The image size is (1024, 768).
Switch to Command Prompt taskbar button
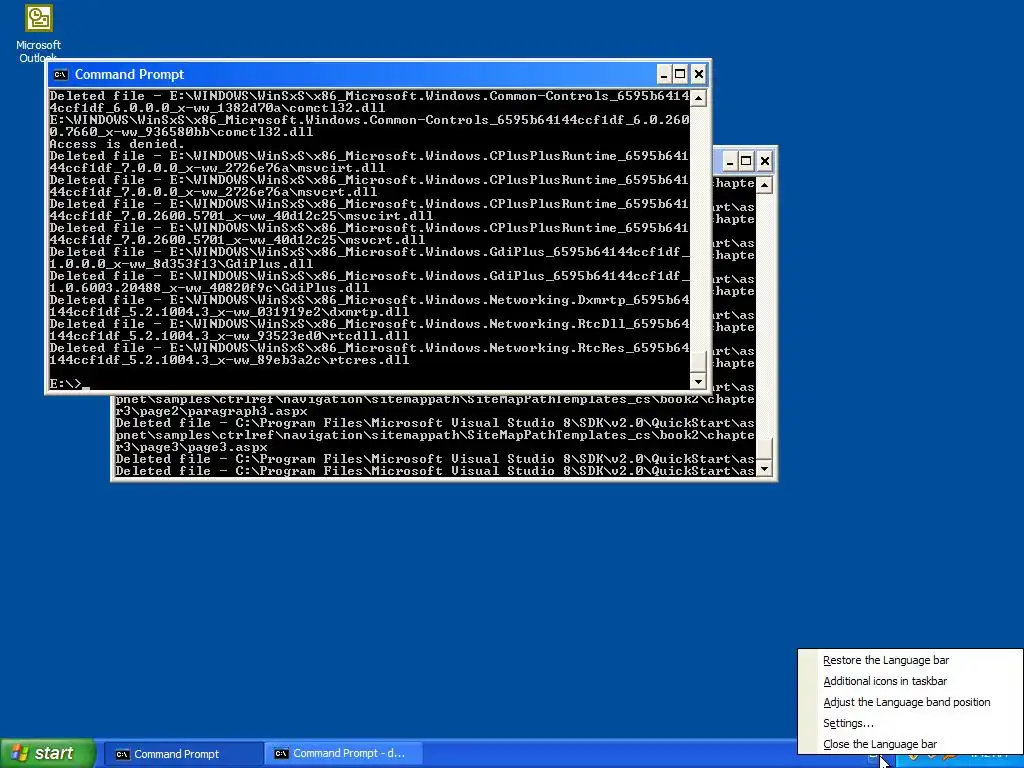click(x=183, y=754)
